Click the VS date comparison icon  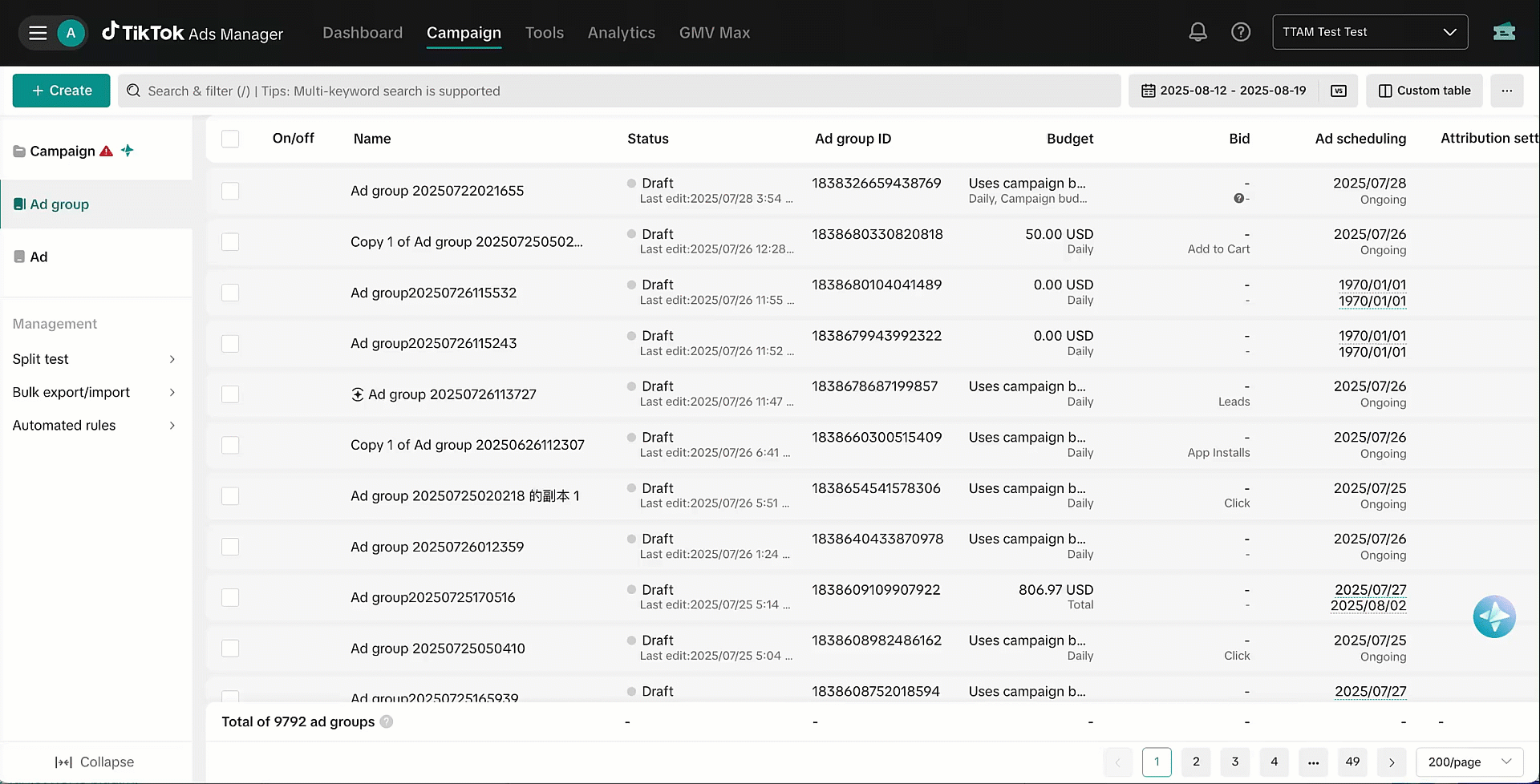(x=1338, y=91)
